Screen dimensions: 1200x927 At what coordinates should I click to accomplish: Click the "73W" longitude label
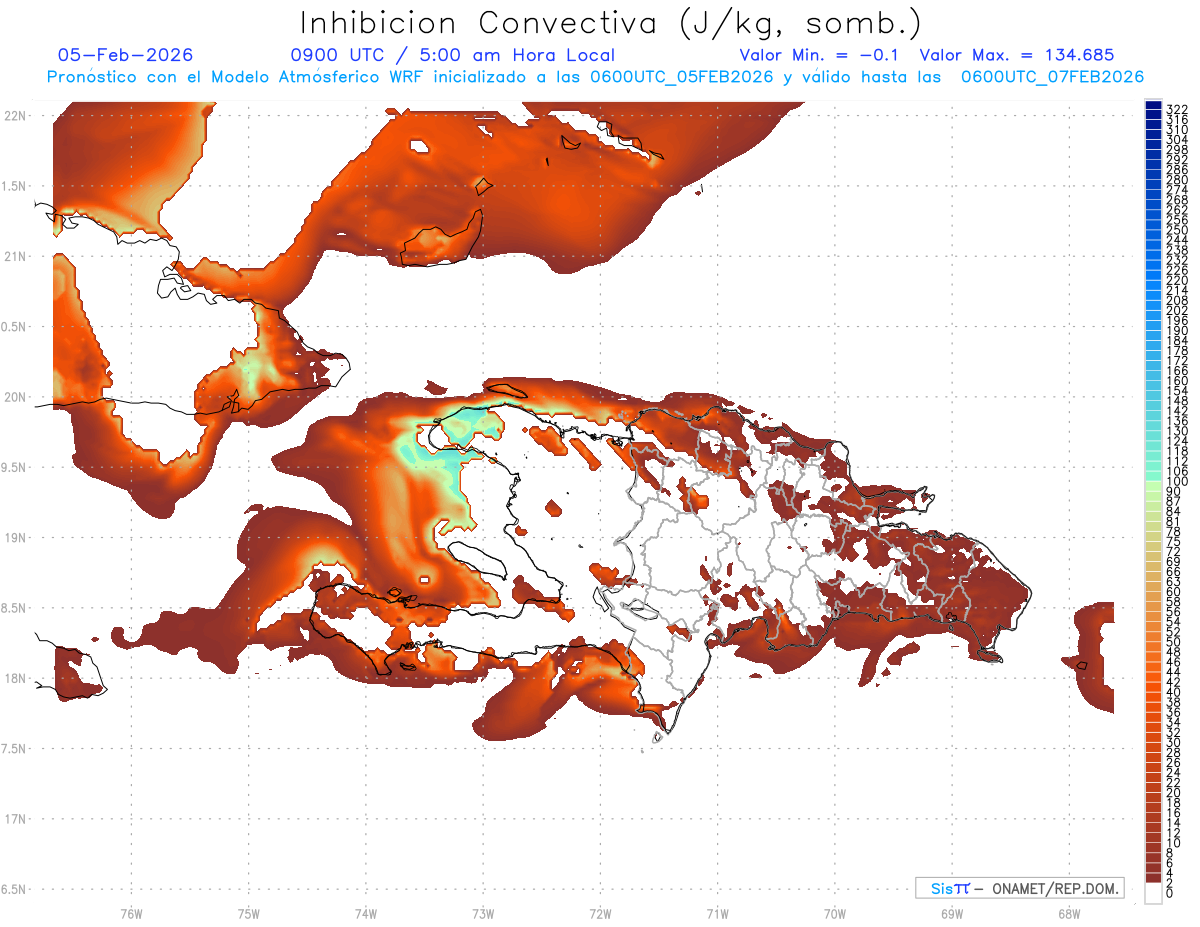point(483,914)
